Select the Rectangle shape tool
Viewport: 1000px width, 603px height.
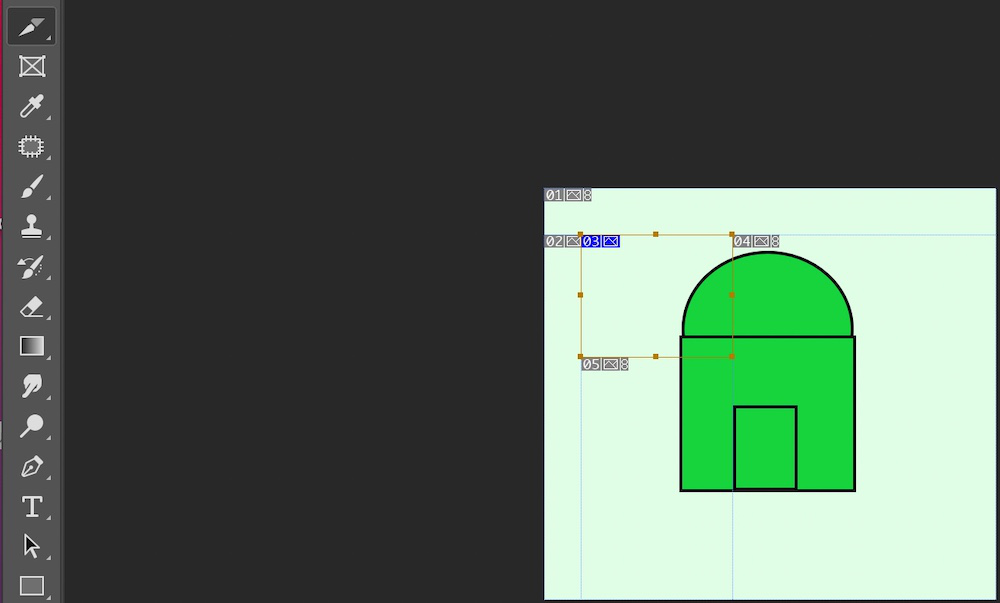[x=31, y=585]
